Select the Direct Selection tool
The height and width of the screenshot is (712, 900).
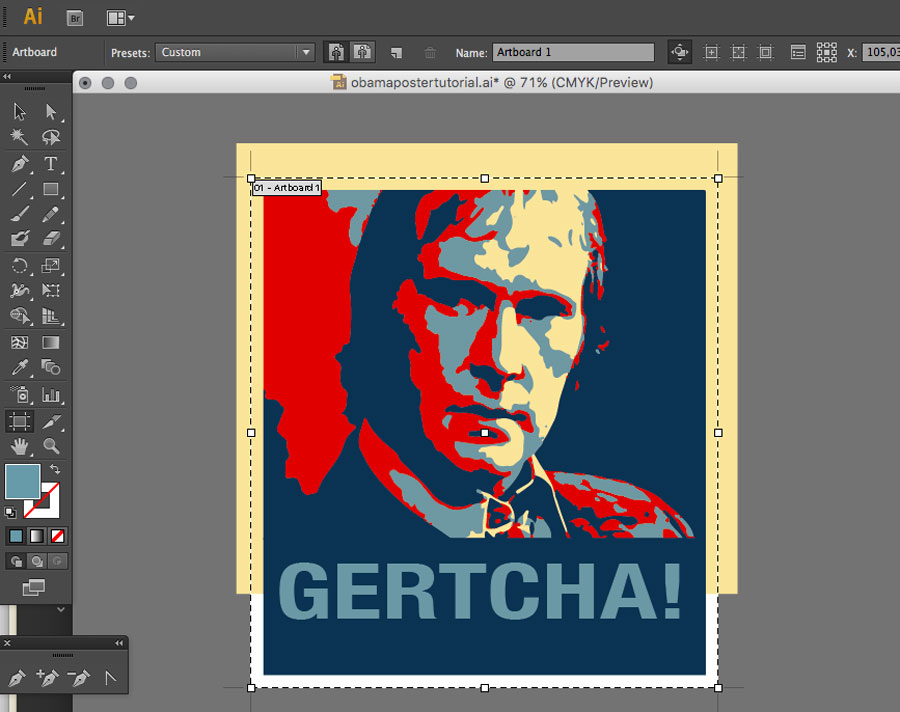[51, 111]
